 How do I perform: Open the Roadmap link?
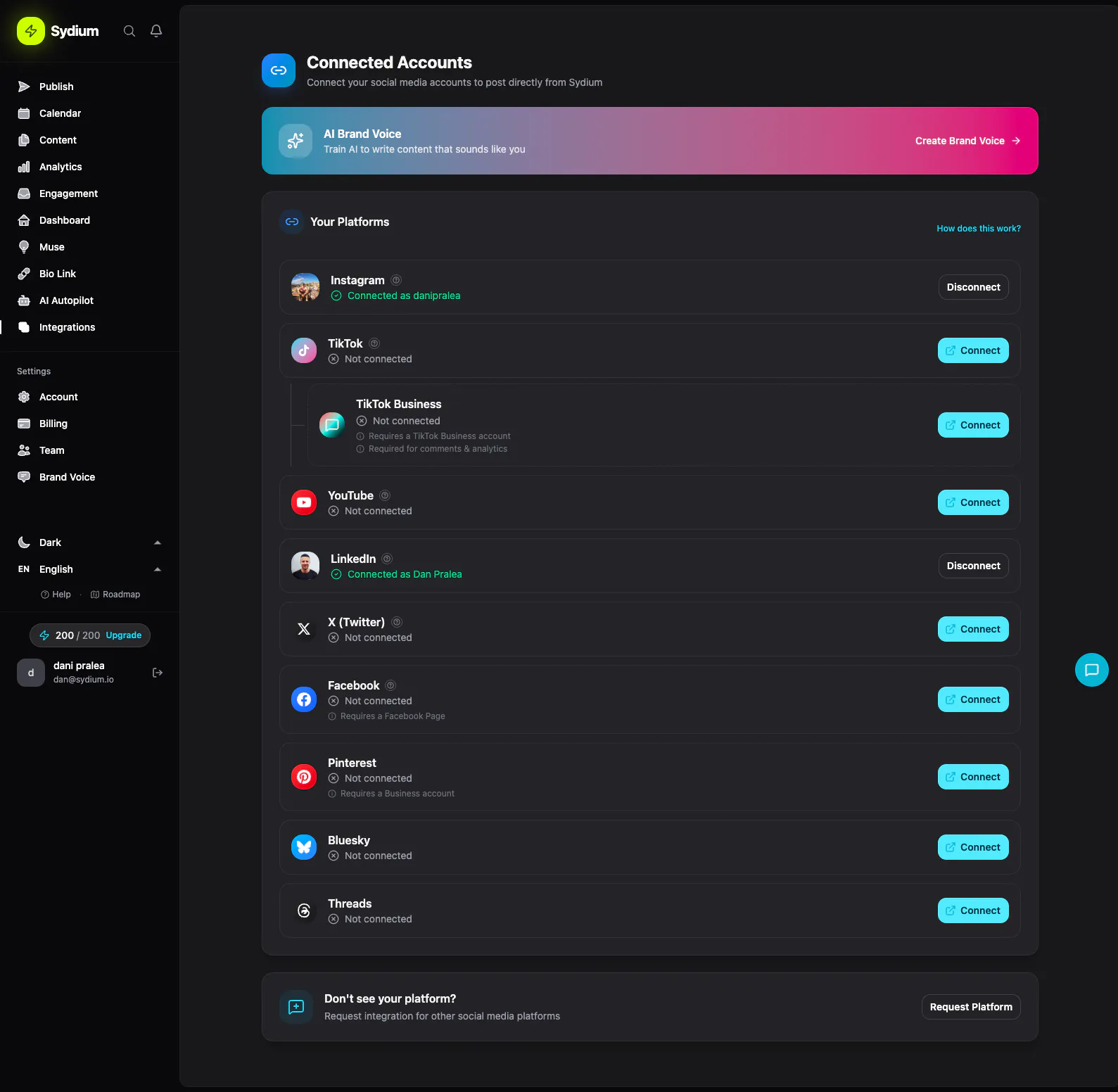tap(115, 595)
